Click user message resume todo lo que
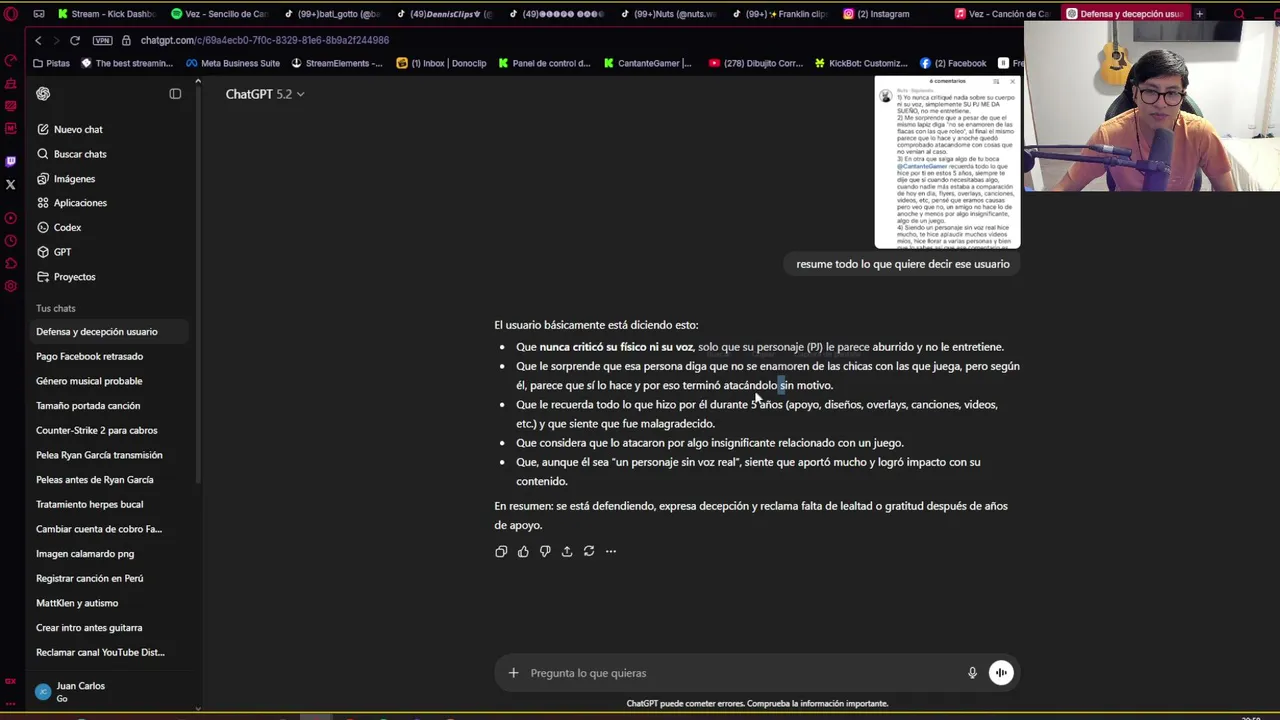Image resolution: width=1280 pixels, height=720 pixels. pos(903,264)
